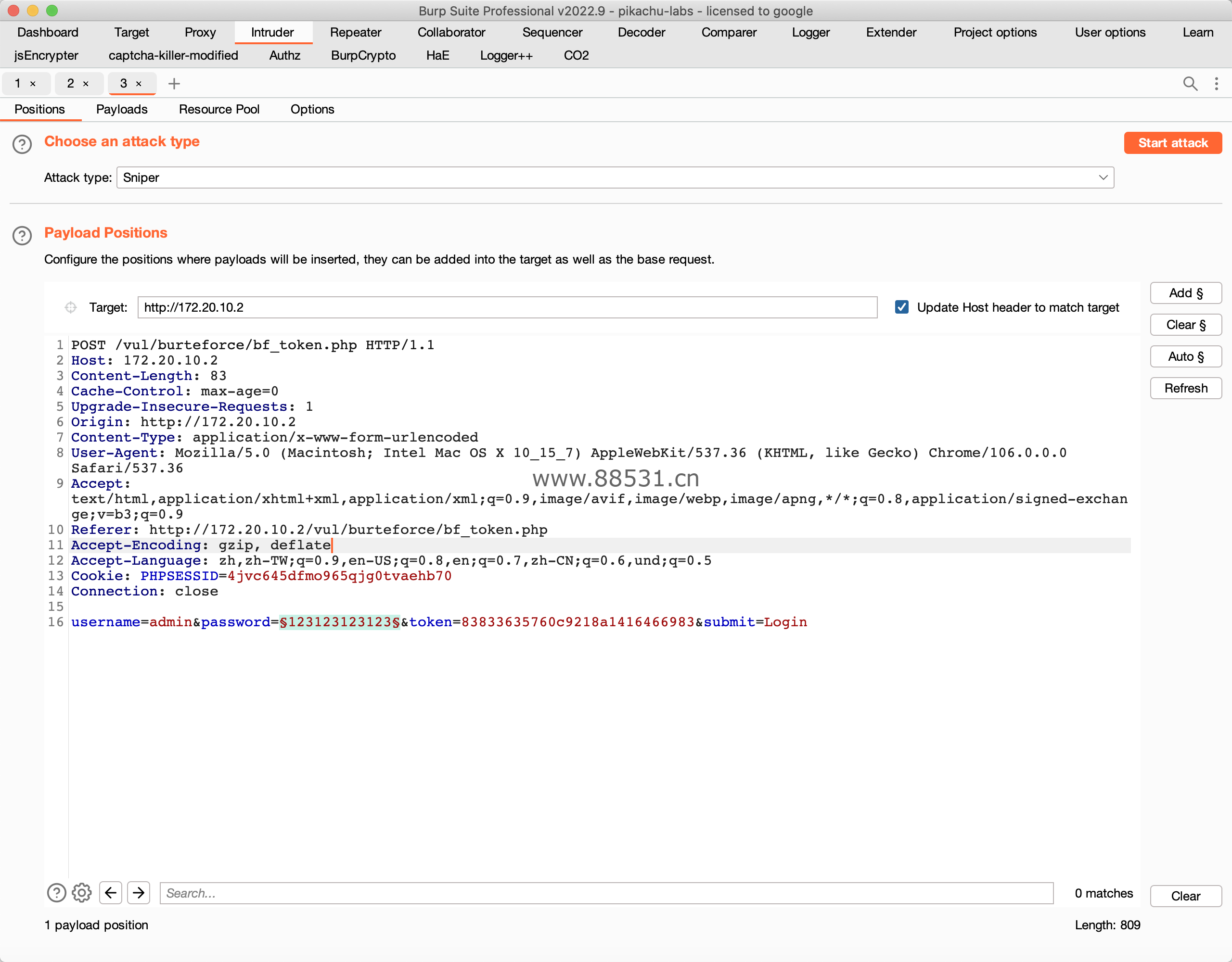Open editor settings gear icon
1232x962 pixels.
tap(82, 893)
